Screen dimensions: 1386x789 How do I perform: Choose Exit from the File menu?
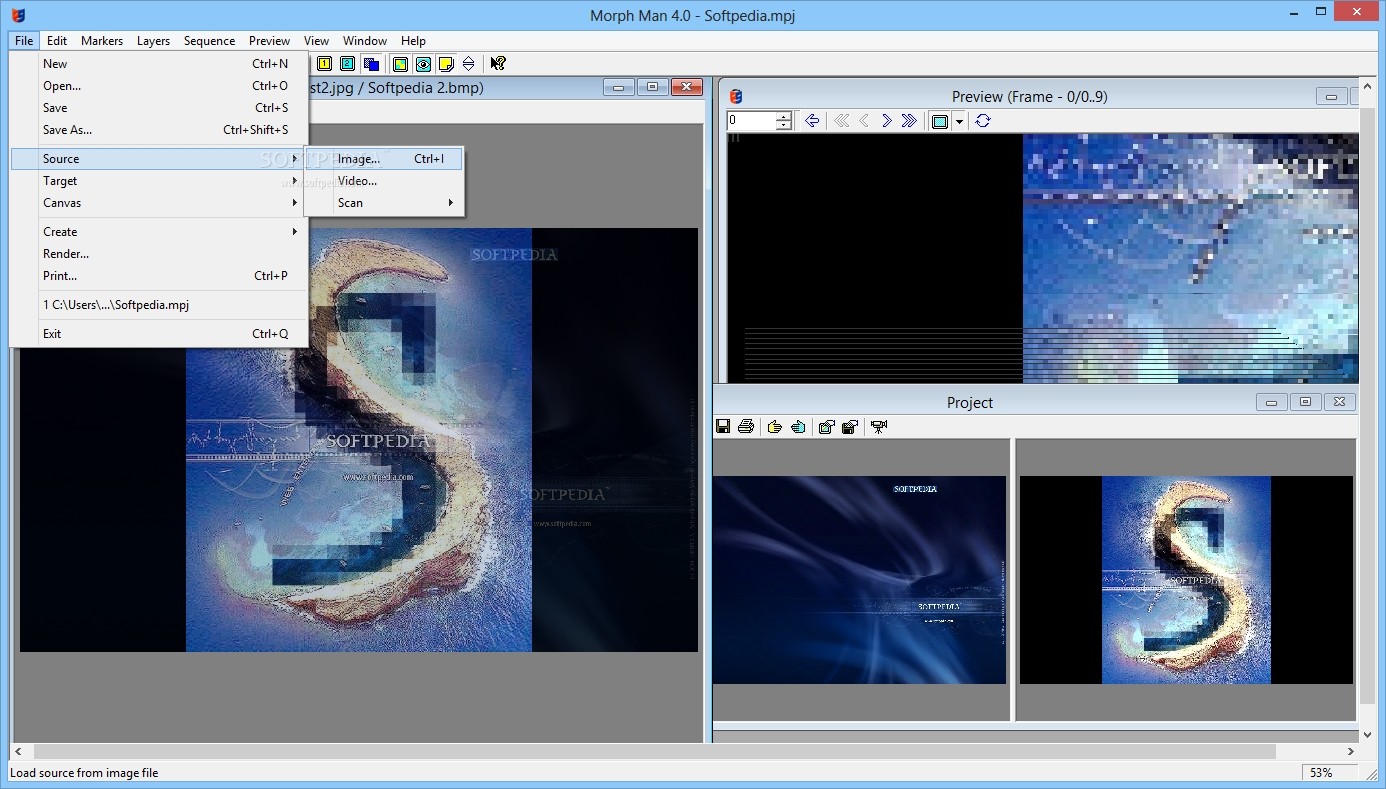tap(159, 334)
